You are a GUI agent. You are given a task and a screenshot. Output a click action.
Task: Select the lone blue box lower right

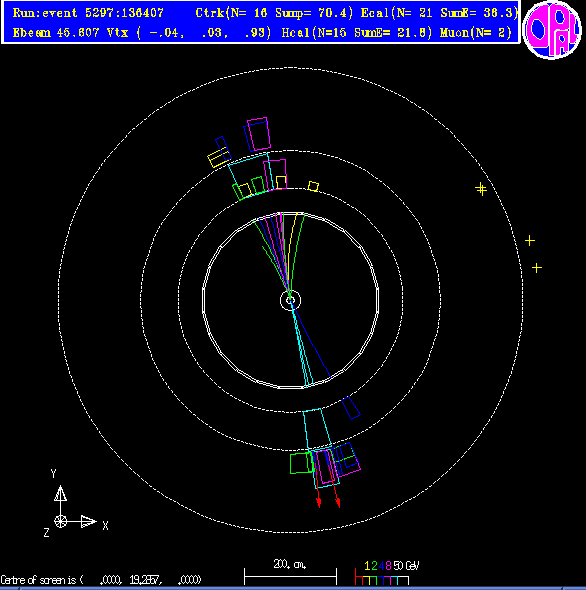point(351,408)
